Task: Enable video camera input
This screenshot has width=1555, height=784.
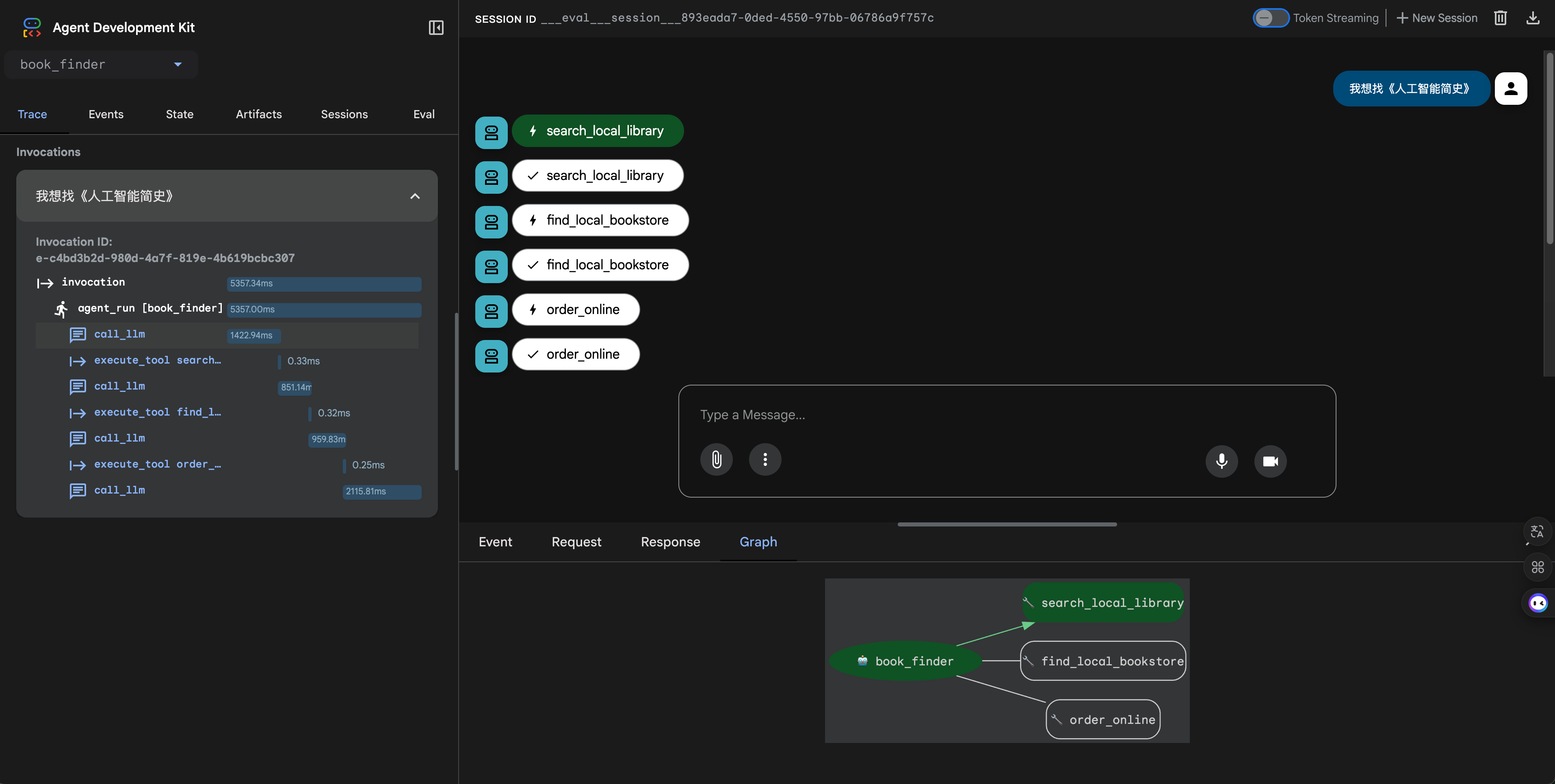Action: coord(1270,461)
